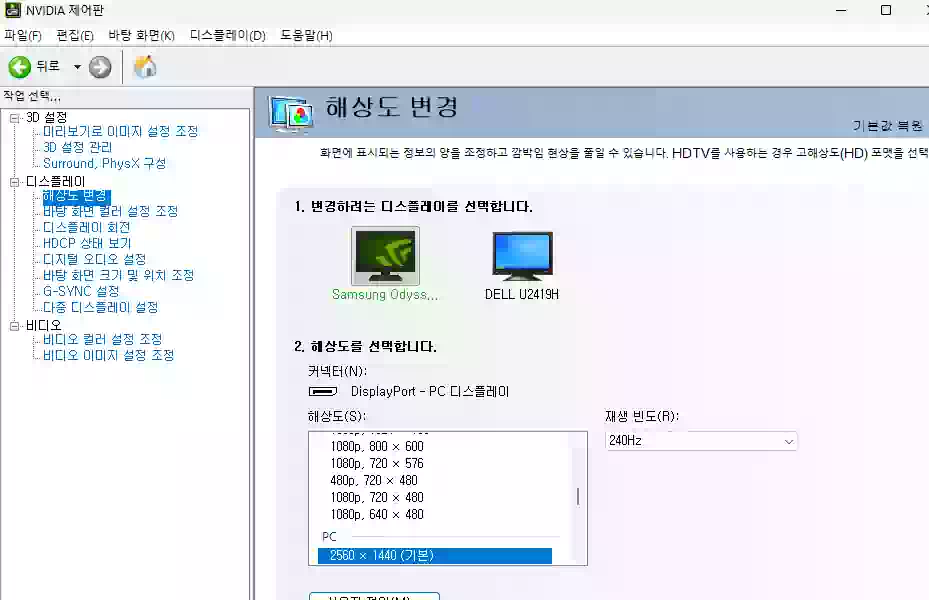The image size is (929, 600).
Task: Open 디지털 오디오 설정 page
Action: click(x=94, y=259)
